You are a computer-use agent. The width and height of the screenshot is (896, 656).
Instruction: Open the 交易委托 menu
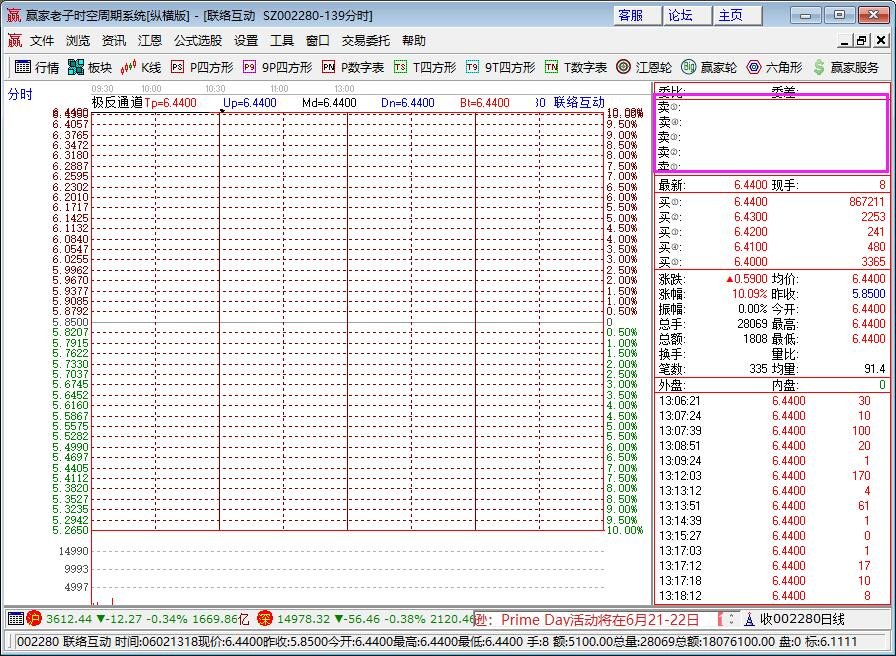[366, 41]
